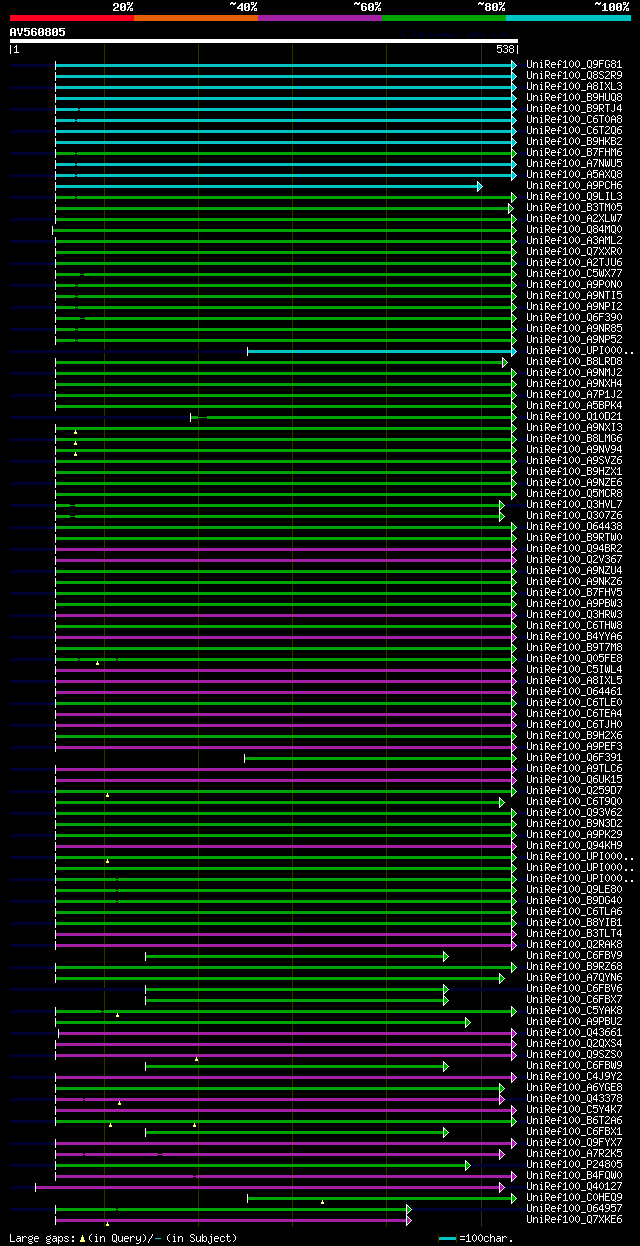Click the red 20% identity legend segment
The height and width of the screenshot is (1246, 640).
pyautogui.click(x=72, y=18)
